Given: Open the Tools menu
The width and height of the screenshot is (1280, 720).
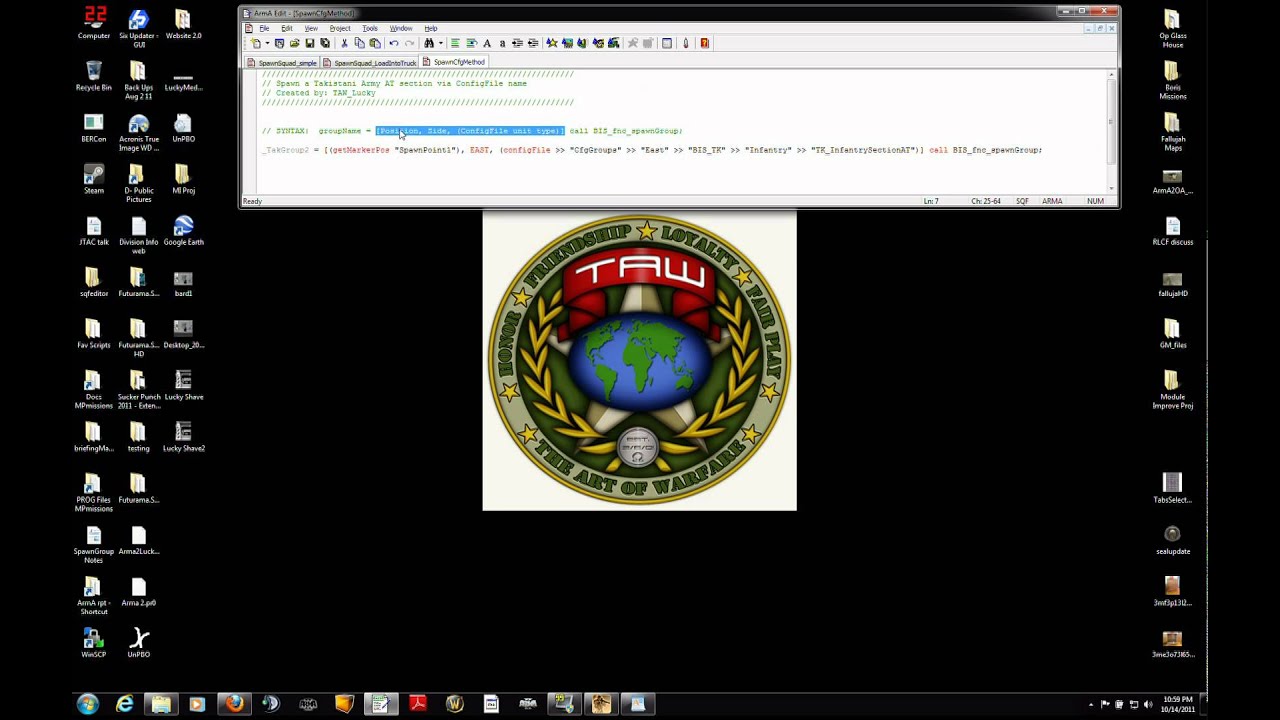Looking at the screenshot, I should [x=370, y=28].
